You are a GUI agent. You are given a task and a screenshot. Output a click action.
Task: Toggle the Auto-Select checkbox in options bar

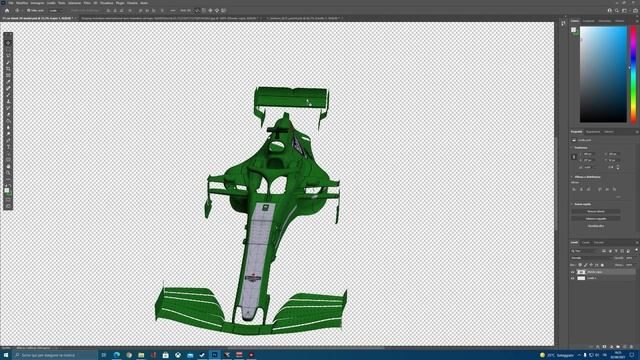coord(29,11)
